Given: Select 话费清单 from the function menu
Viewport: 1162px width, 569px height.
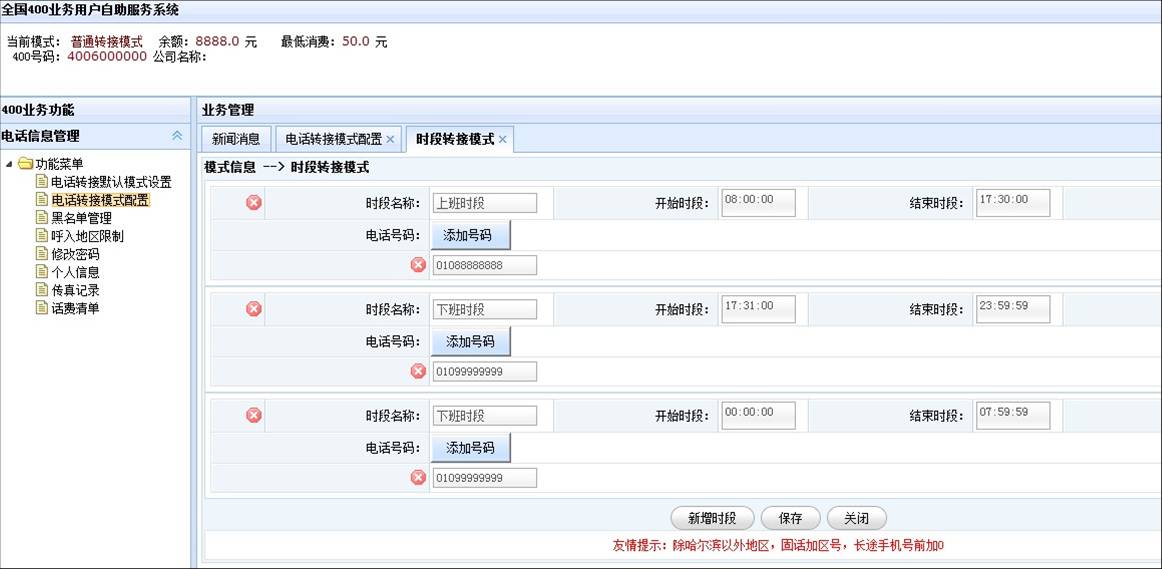Looking at the screenshot, I should (x=75, y=308).
